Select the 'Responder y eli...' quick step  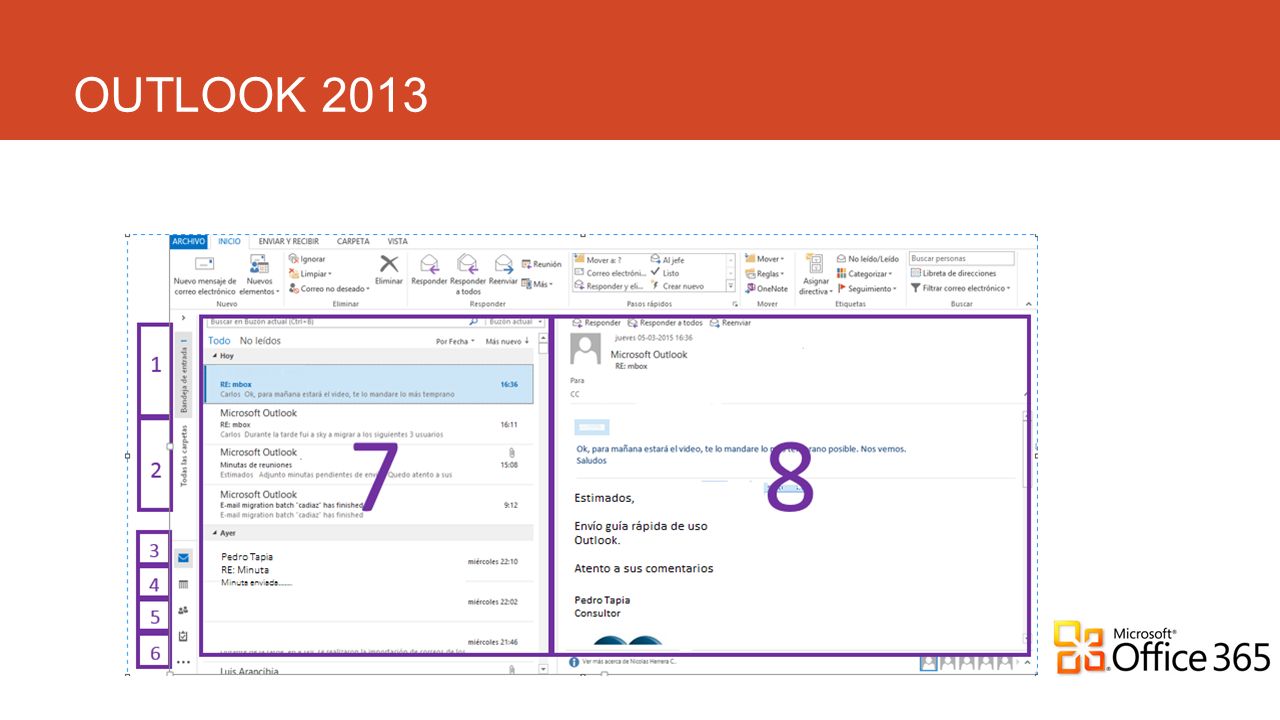click(x=609, y=286)
